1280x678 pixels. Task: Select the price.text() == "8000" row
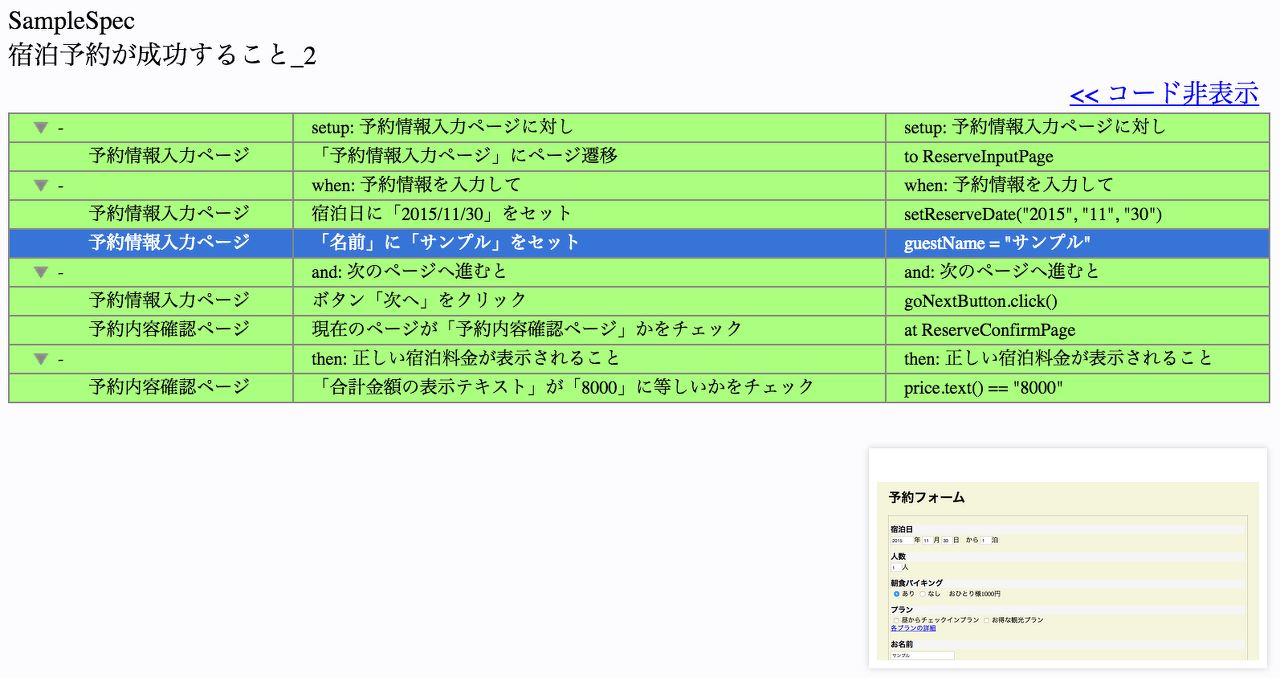640,386
